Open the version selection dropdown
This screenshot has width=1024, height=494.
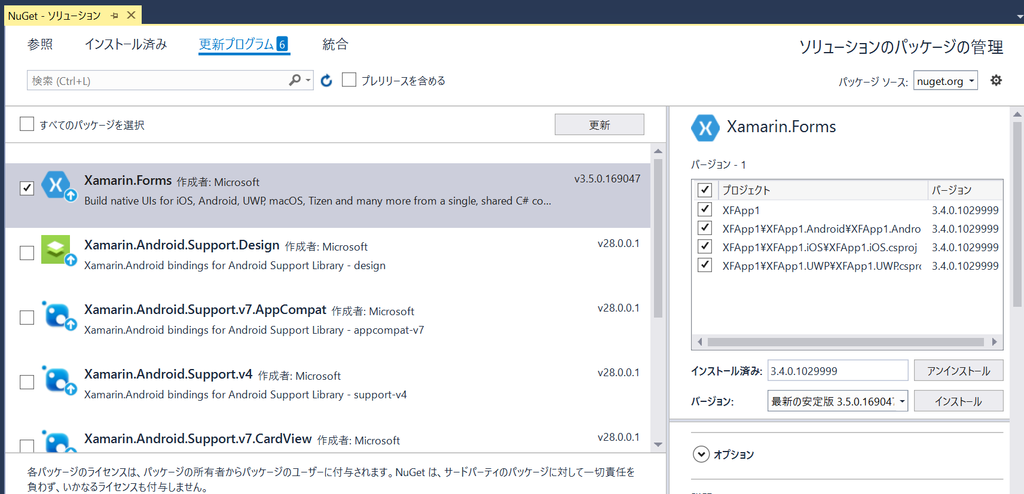[x=838, y=401]
